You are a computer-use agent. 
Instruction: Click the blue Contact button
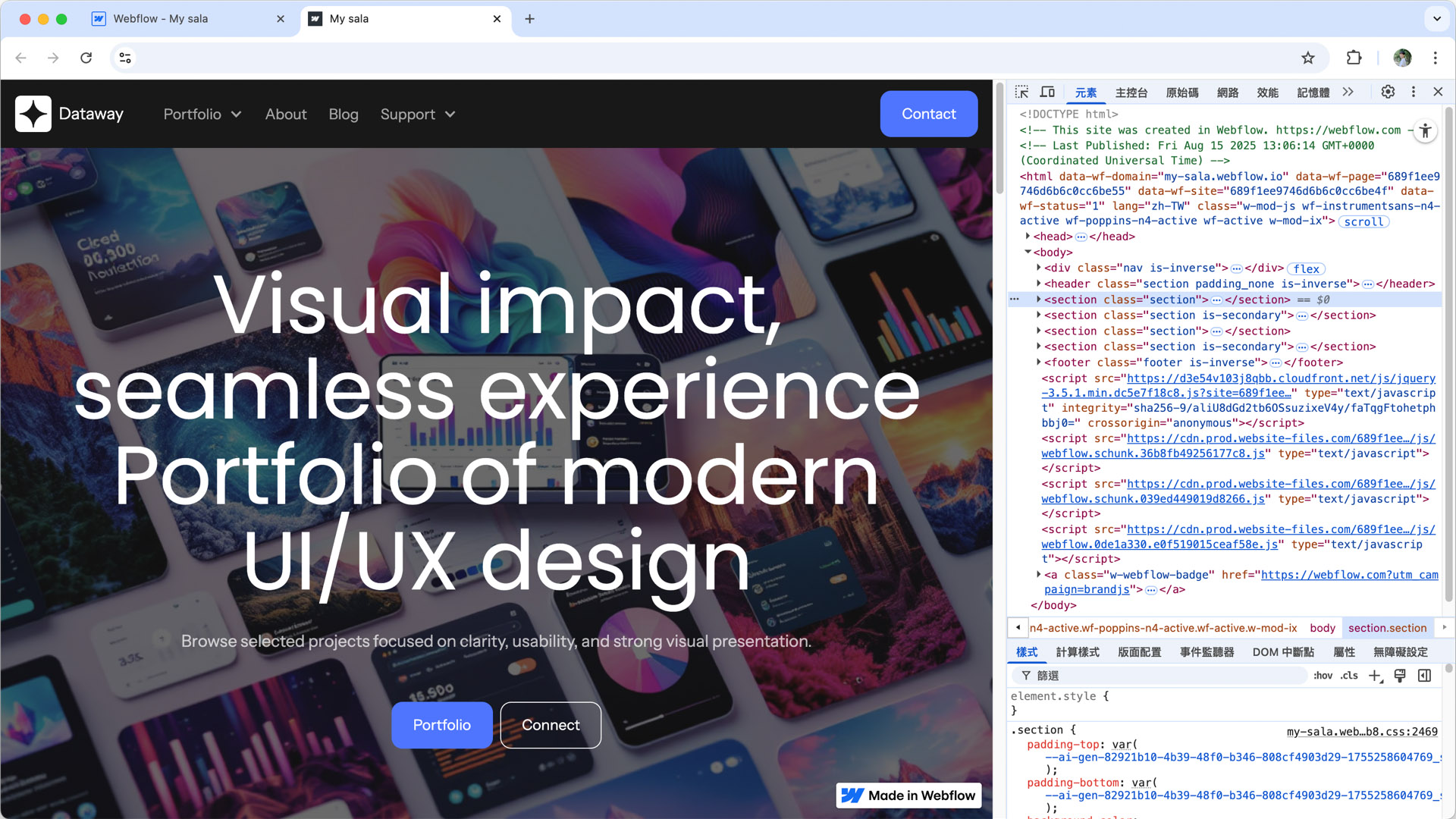[x=928, y=114]
